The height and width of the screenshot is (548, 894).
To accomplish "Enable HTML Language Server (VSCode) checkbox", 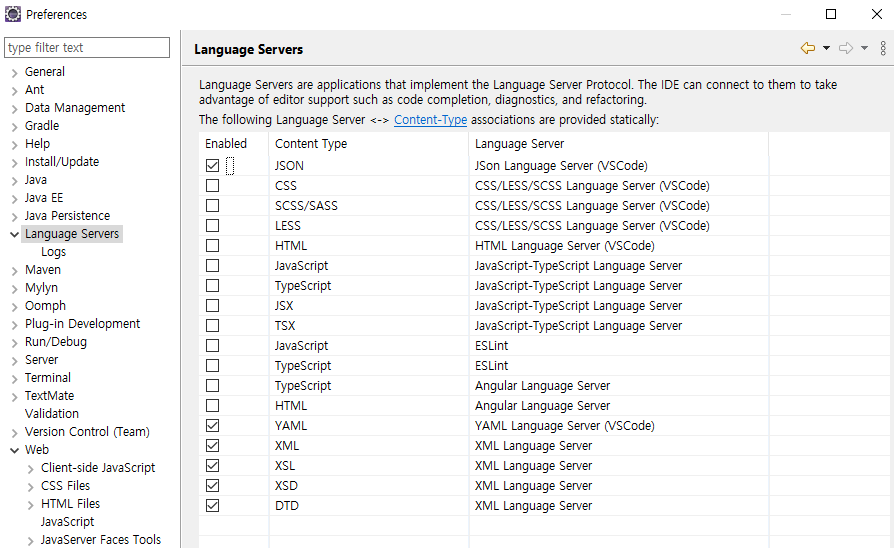I will click(213, 245).
